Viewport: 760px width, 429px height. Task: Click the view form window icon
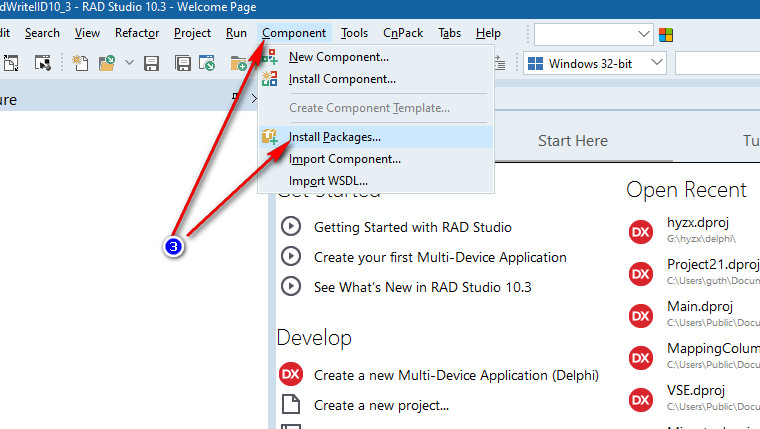(x=43, y=63)
